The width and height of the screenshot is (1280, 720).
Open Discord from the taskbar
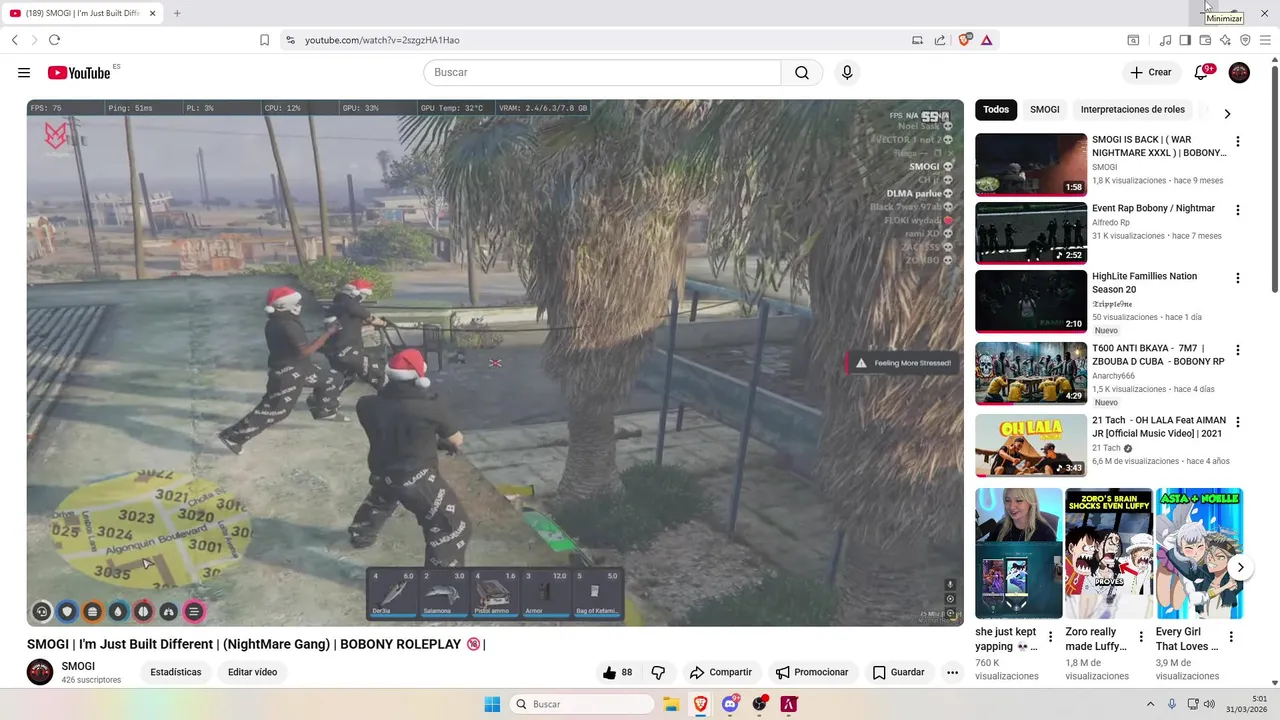point(731,704)
